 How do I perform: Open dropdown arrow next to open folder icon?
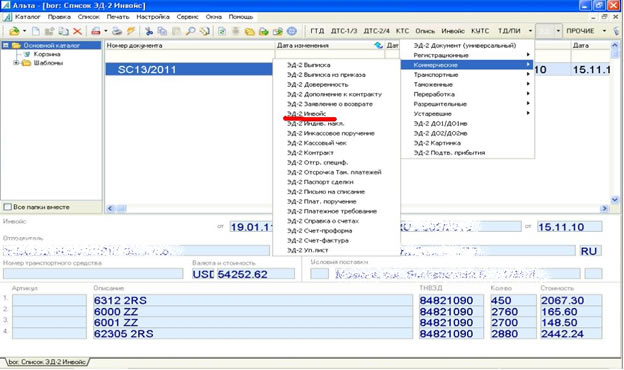(24, 31)
